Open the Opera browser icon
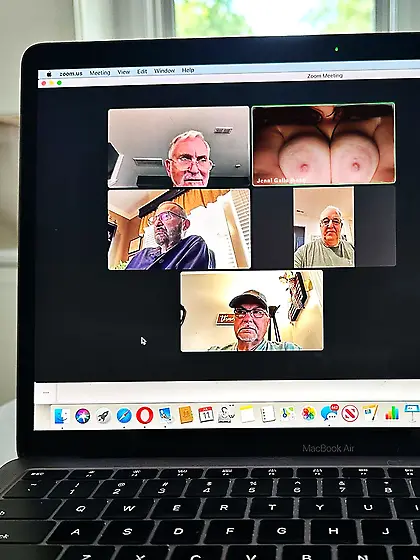The height and width of the screenshot is (560, 420). [145, 415]
